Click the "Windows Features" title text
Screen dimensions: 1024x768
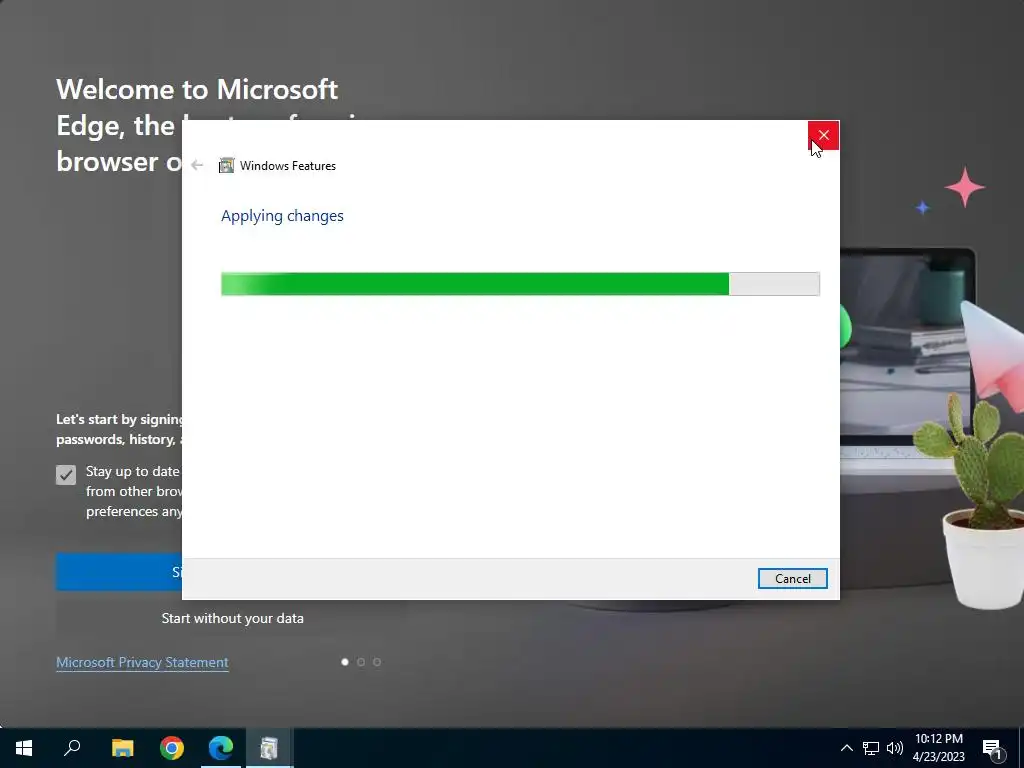click(x=287, y=166)
